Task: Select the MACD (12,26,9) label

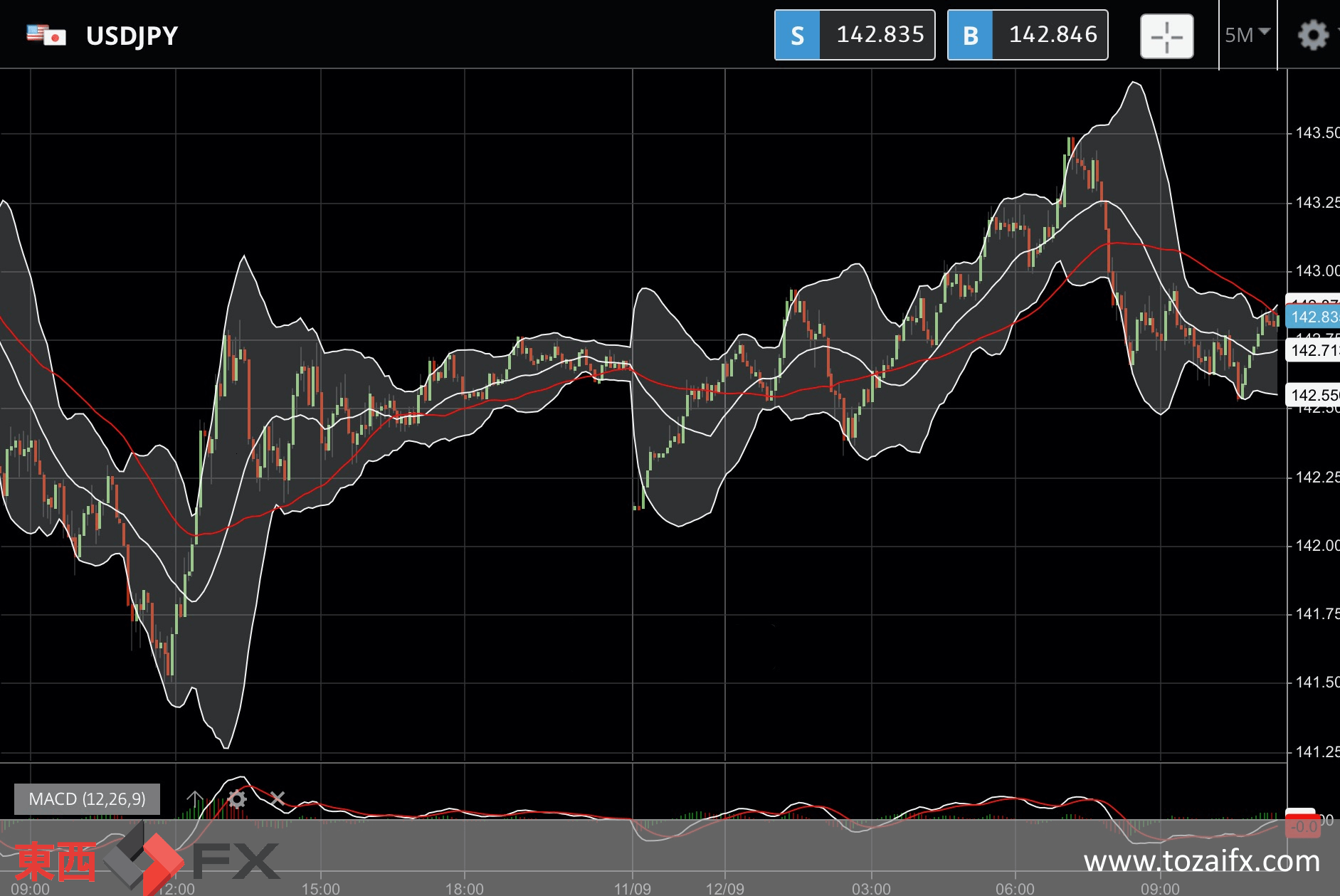Action: (x=87, y=799)
